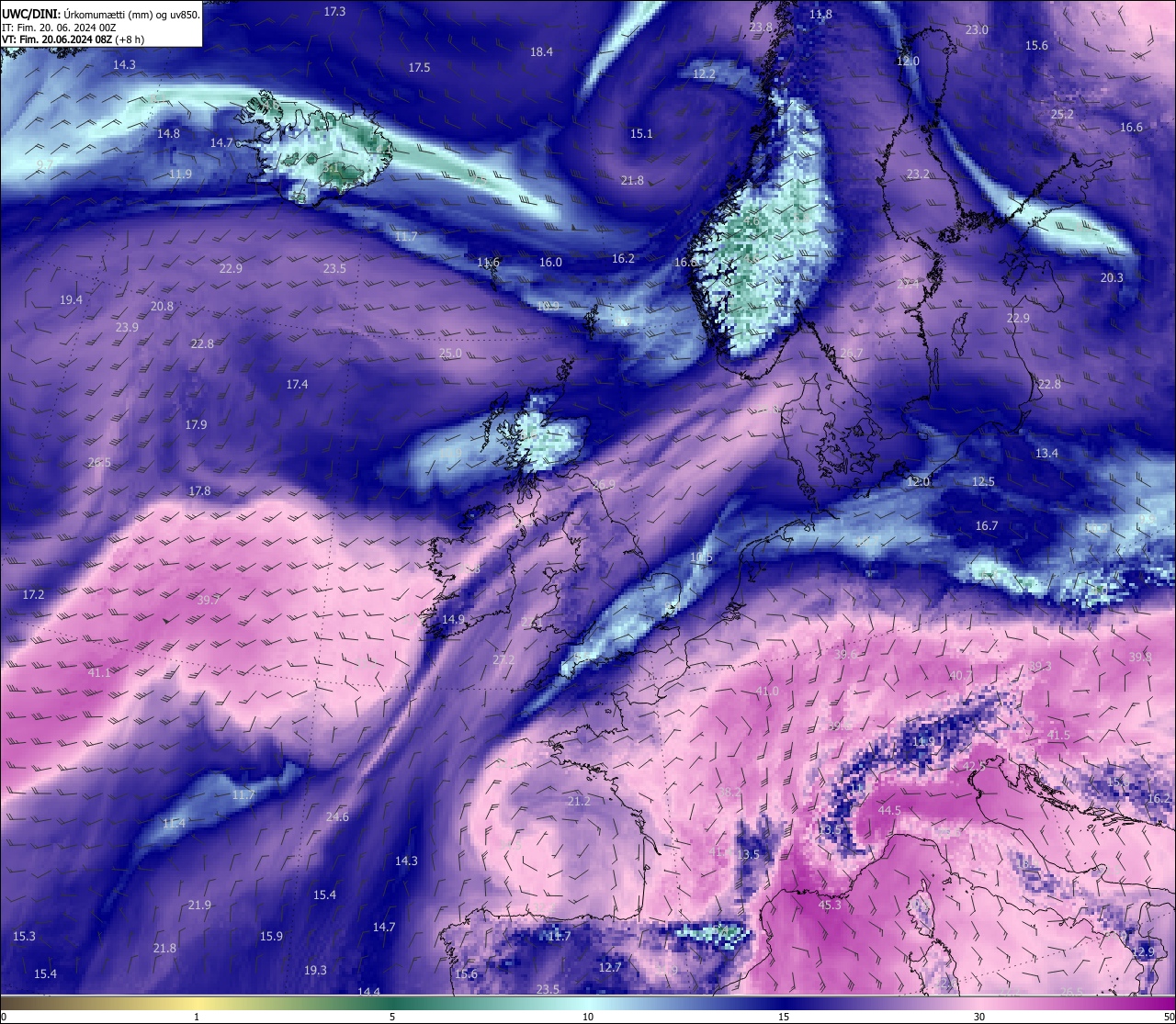The height and width of the screenshot is (1024, 1176).
Task: Click the 12.7 value over Spain
Action: coord(610,967)
